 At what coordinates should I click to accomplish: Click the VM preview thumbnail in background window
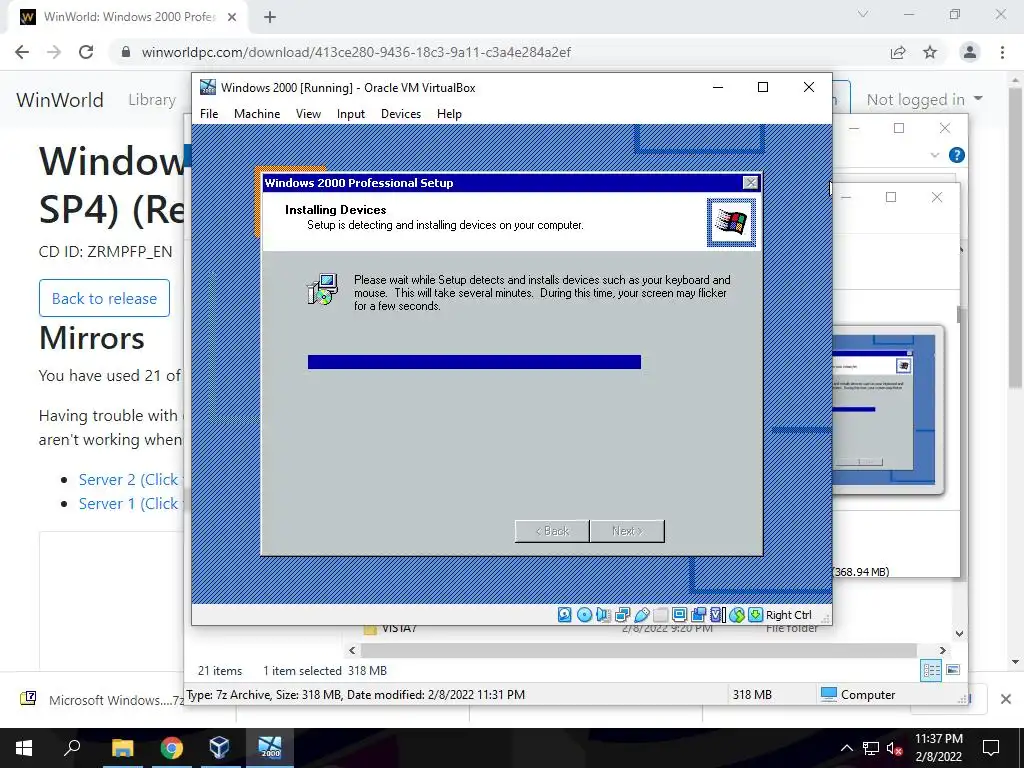(x=888, y=409)
